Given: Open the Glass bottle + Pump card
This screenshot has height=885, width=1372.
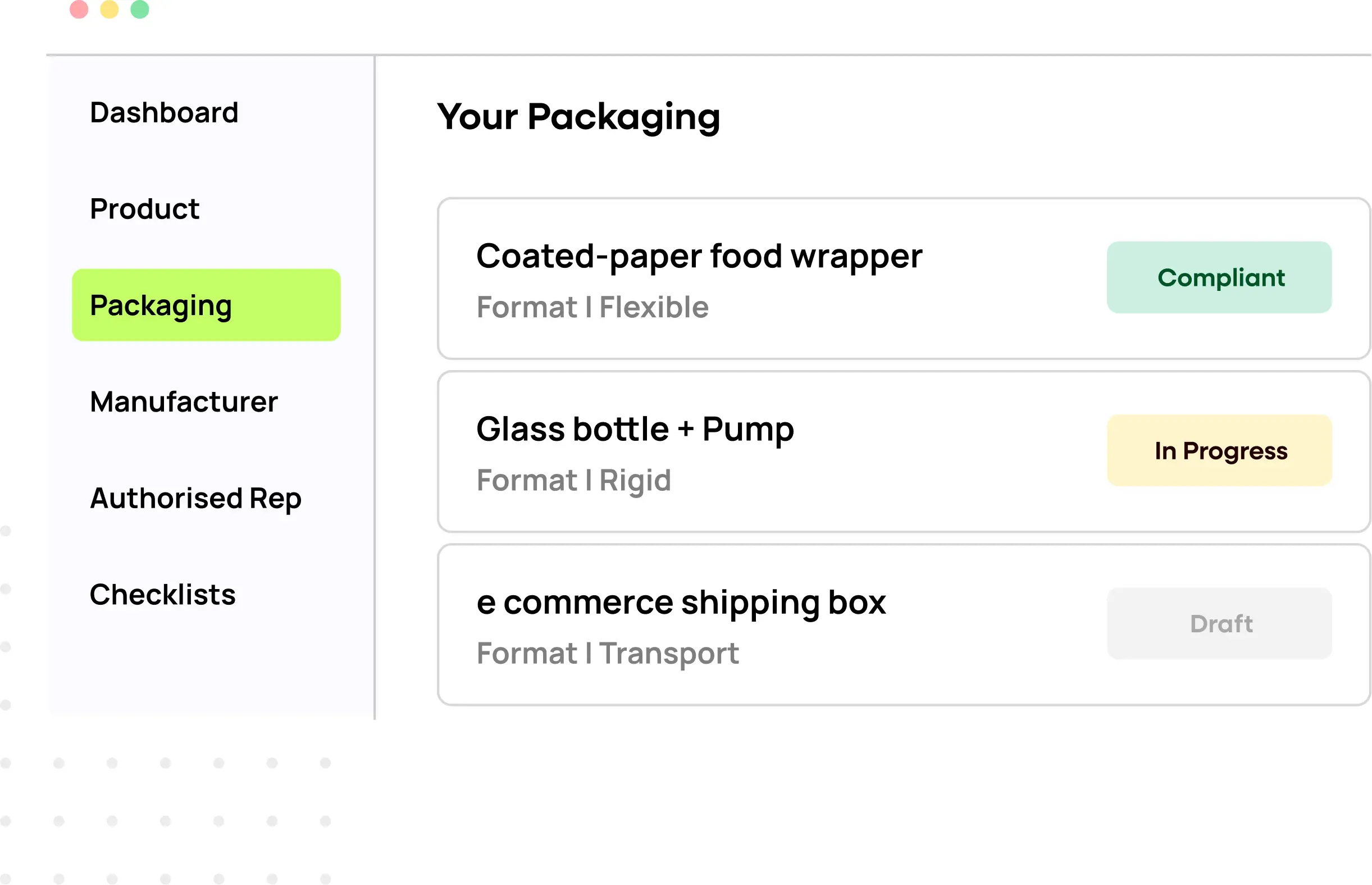Looking at the screenshot, I should 904,451.
